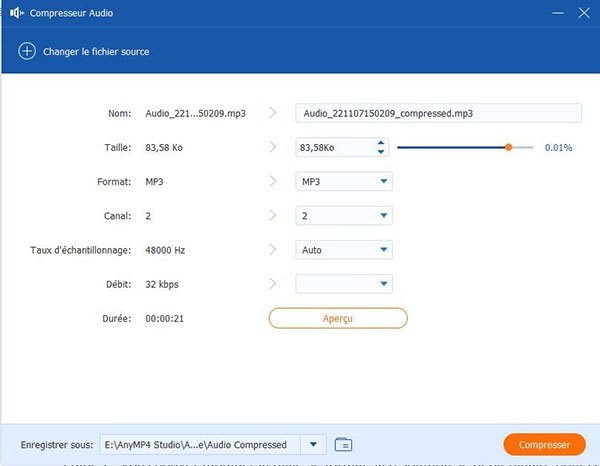Click source file name Audio_221...50209.mp3
Image resolution: width=600 pixels, height=466 pixels.
(196, 114)
